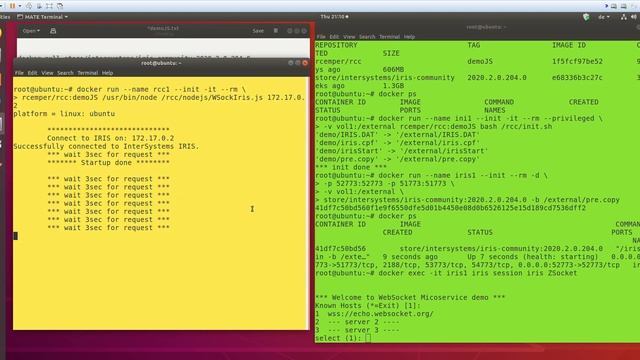Screen dimensions: 640x360
Task: Click the snapshot icon in the VM toolbar
Action: [29, 6]
